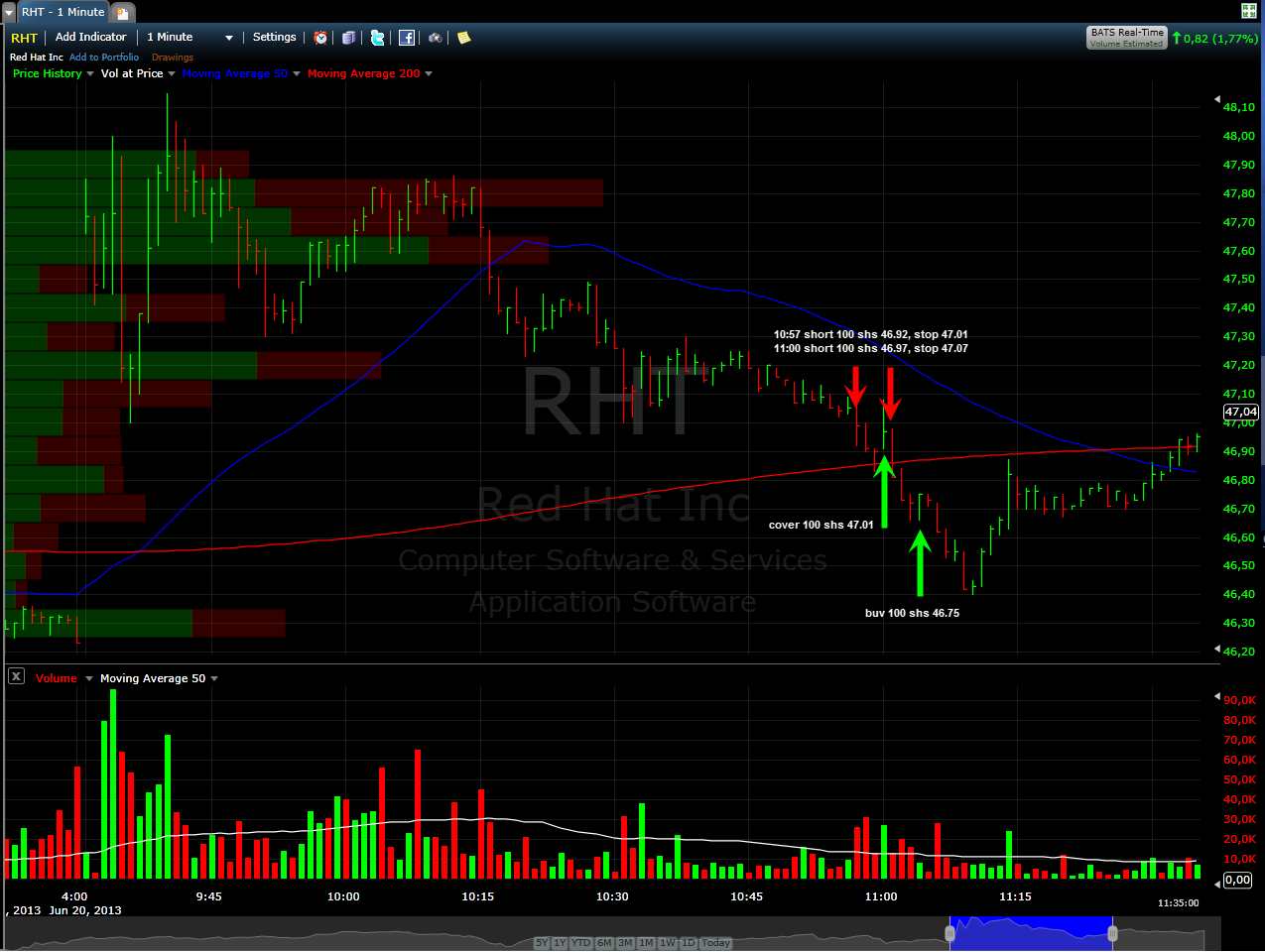Click the 11:35:00 timestamp
Viewport: 1265px width, 952px height.
(x=1178, y=902)
